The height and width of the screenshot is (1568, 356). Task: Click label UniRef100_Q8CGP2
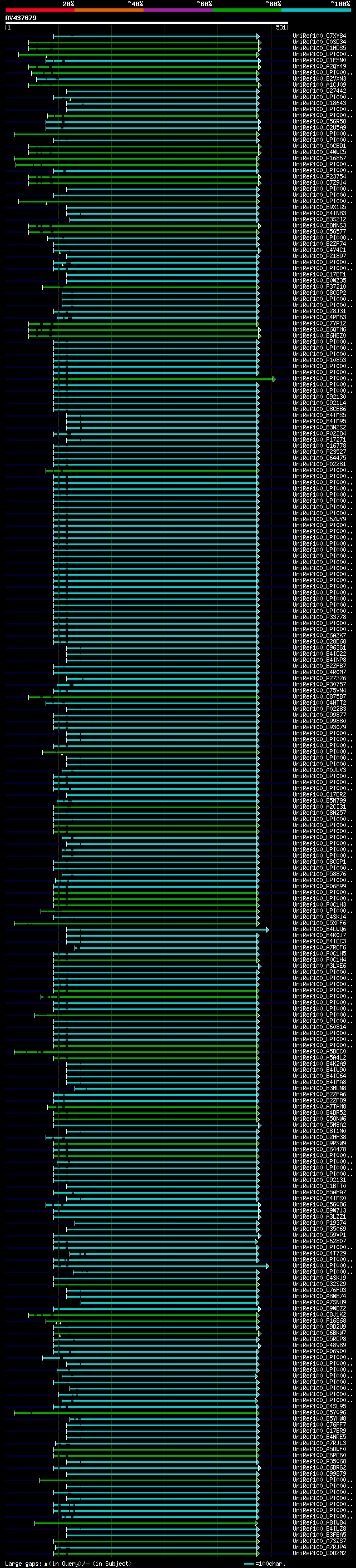[x=319, y=293]
